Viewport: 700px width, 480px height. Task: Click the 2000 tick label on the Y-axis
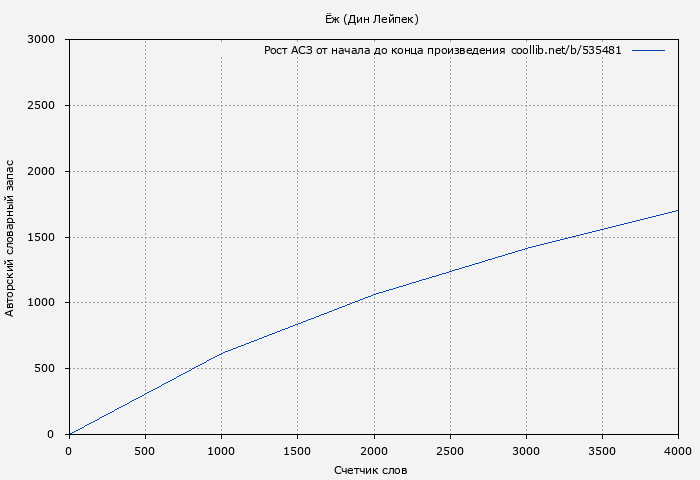[41, 172]
